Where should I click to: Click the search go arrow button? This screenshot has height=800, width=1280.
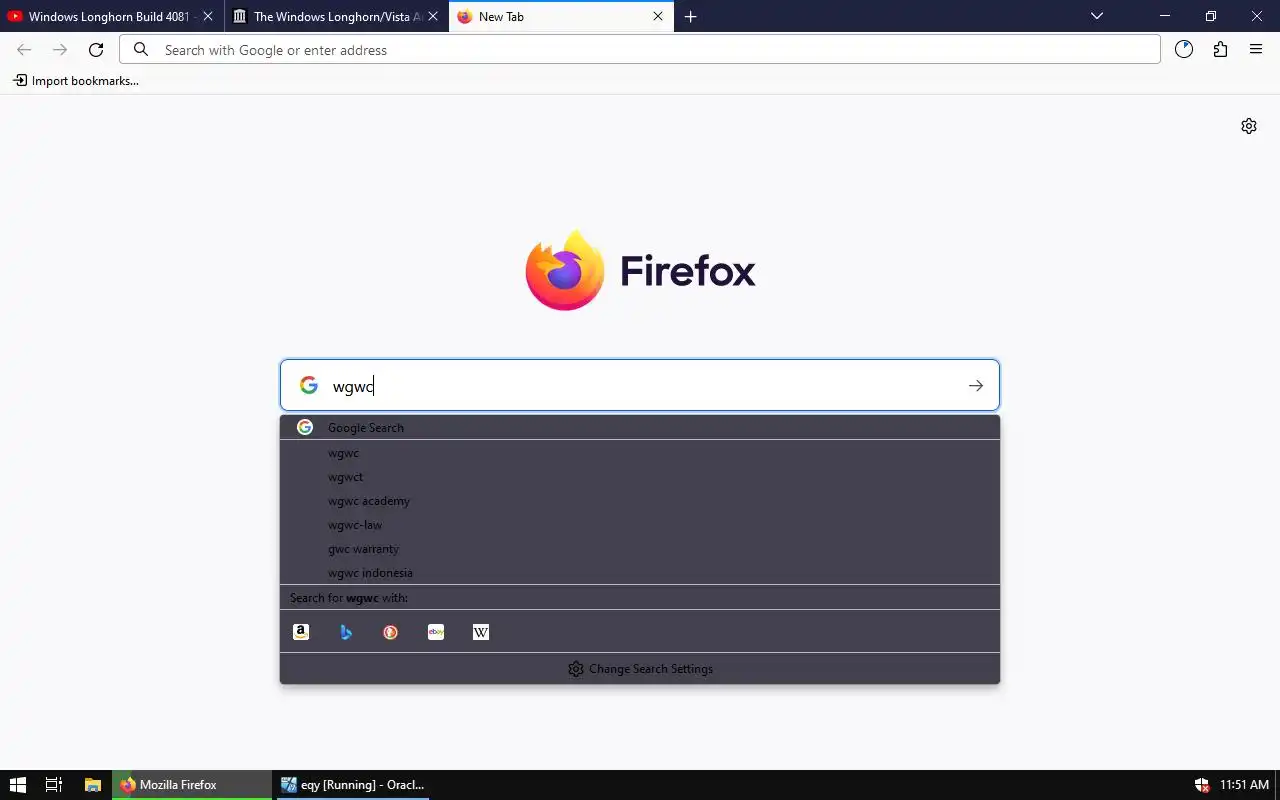coord(976,386)
